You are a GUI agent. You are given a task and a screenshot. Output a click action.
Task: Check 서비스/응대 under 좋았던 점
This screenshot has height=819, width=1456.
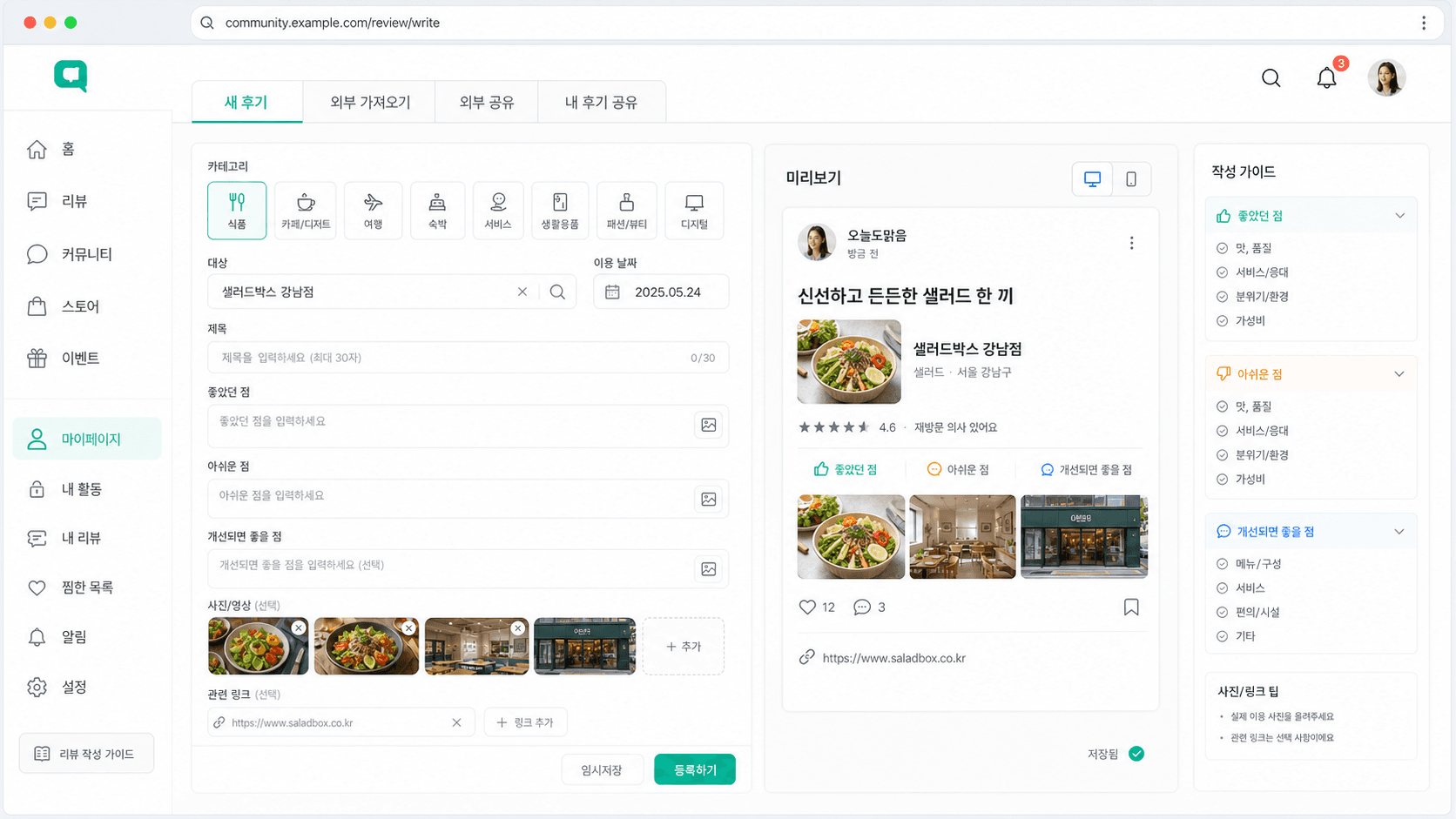coord(1223,272)
